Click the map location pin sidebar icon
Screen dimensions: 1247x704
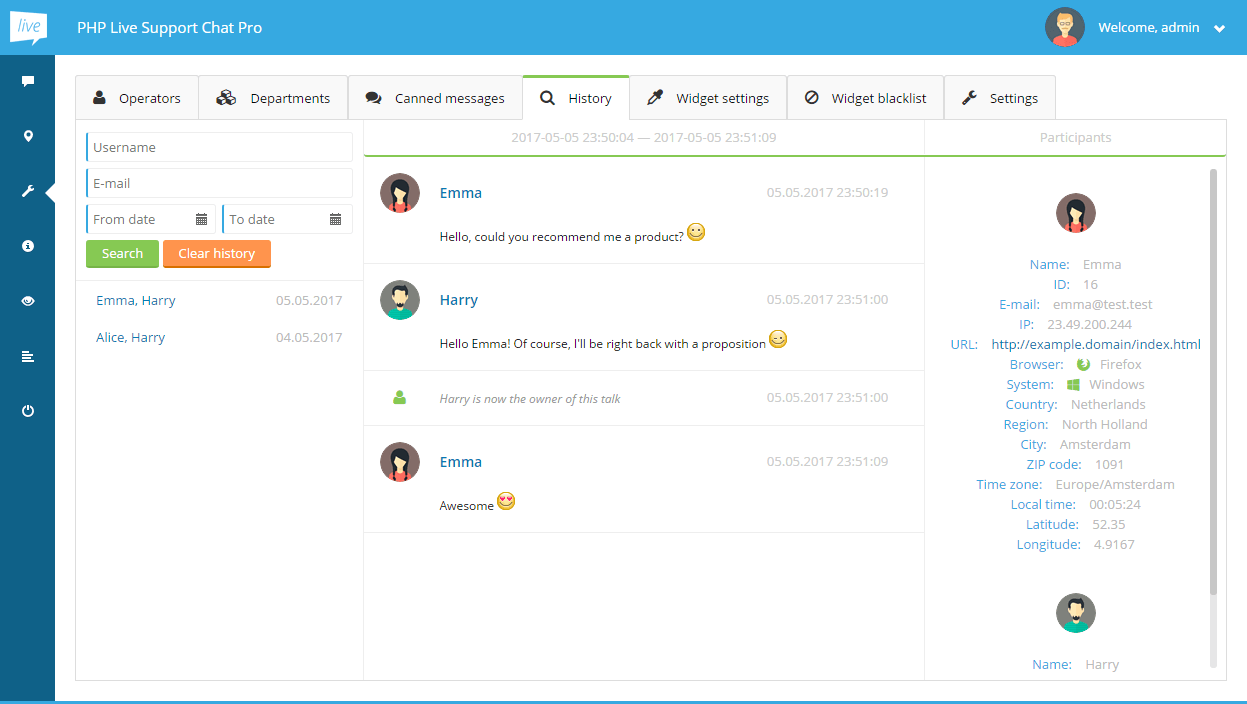(28, 136)
